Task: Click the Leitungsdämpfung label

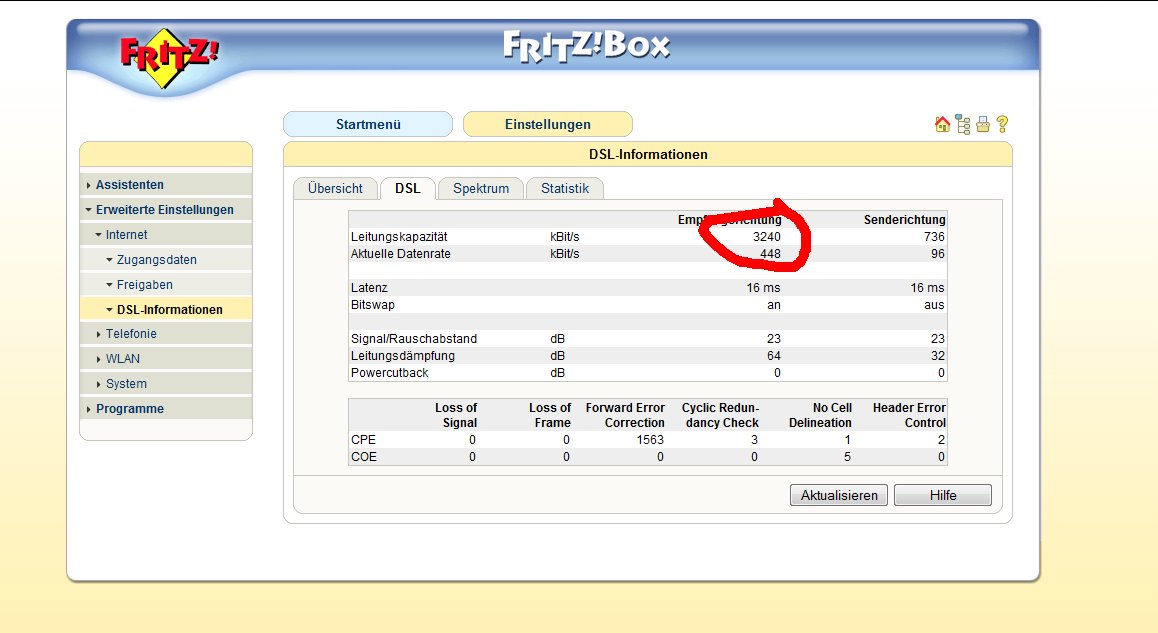Action: [402, 355]
